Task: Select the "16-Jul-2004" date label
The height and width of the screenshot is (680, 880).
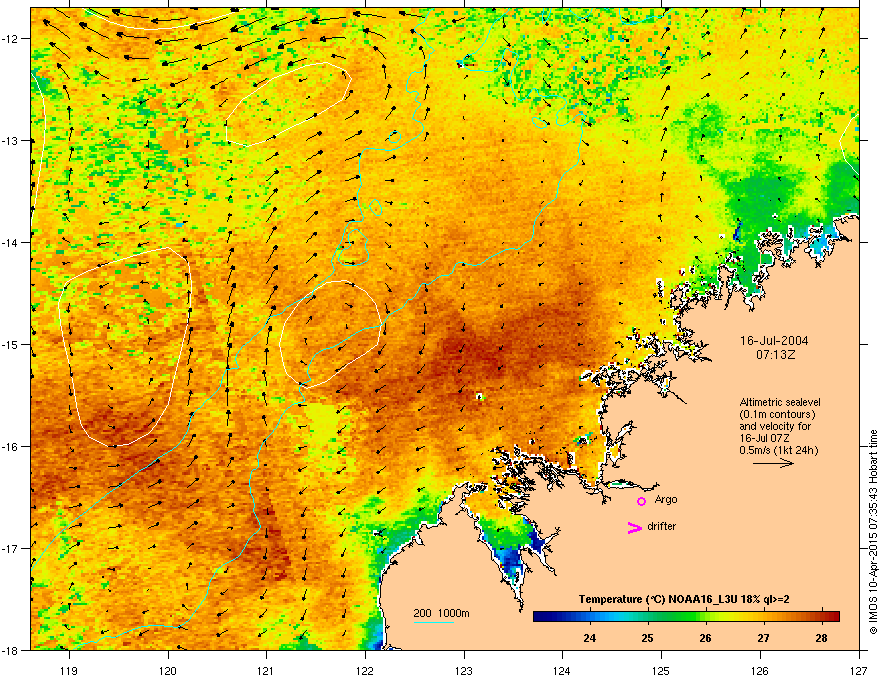Action: pyautogui.click(x=774, y=341)
